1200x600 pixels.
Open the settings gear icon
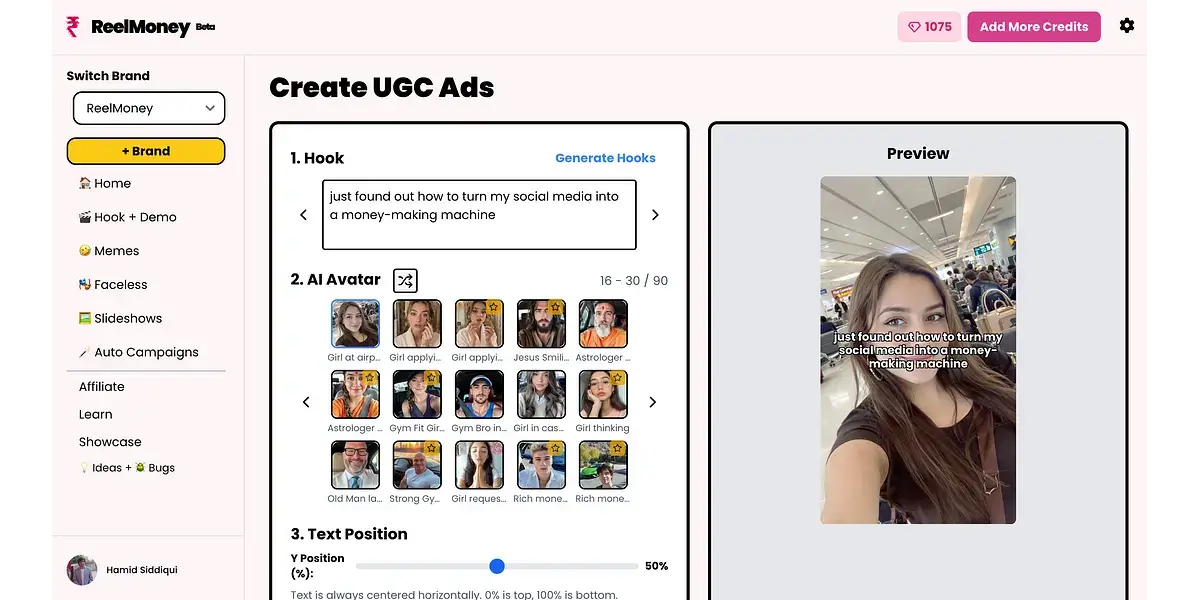pos(1127,26)
